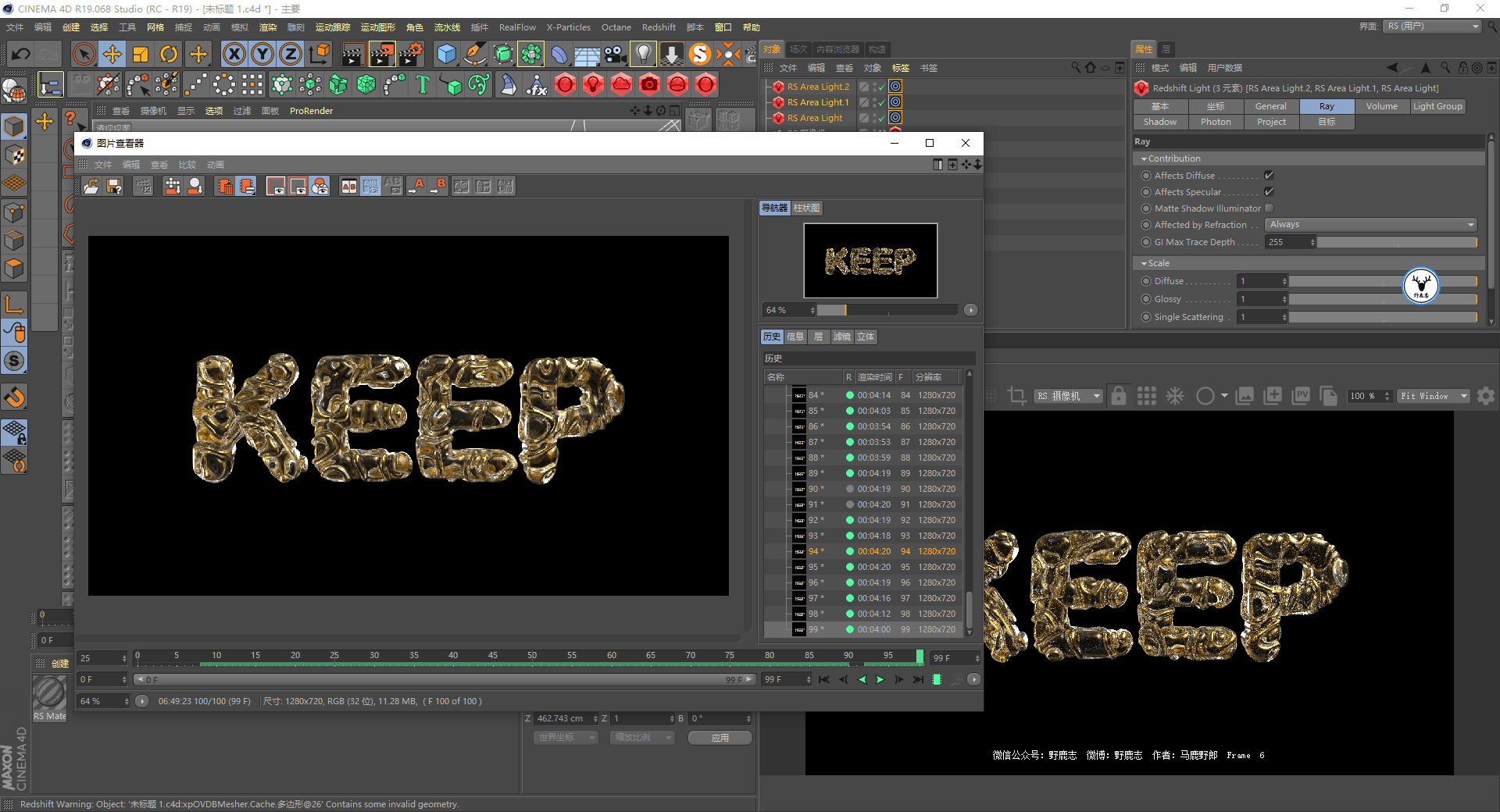Open the Redshift menu

tap(659, 27)
